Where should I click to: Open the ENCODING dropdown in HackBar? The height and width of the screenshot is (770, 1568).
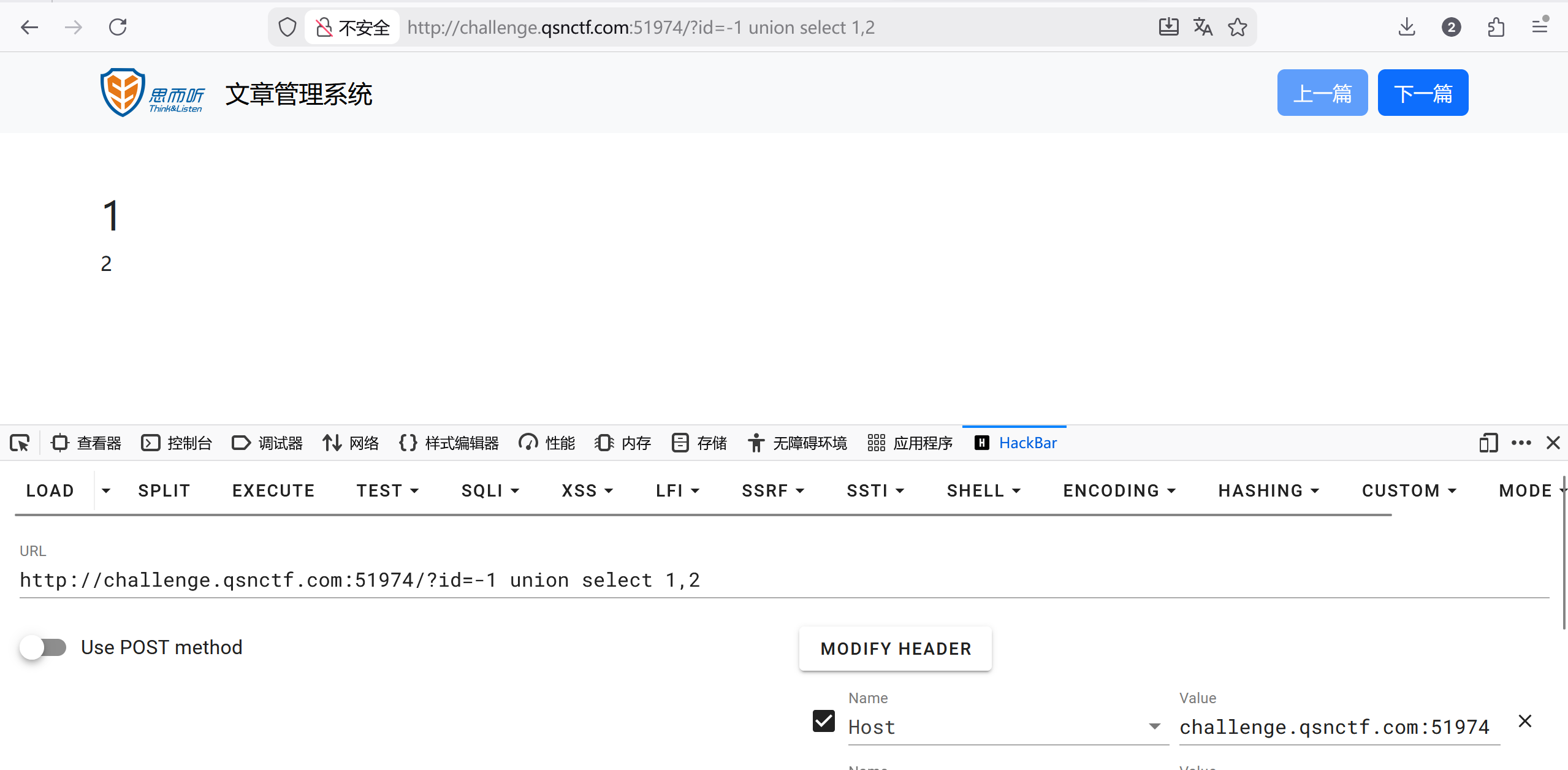[1119, 490]
